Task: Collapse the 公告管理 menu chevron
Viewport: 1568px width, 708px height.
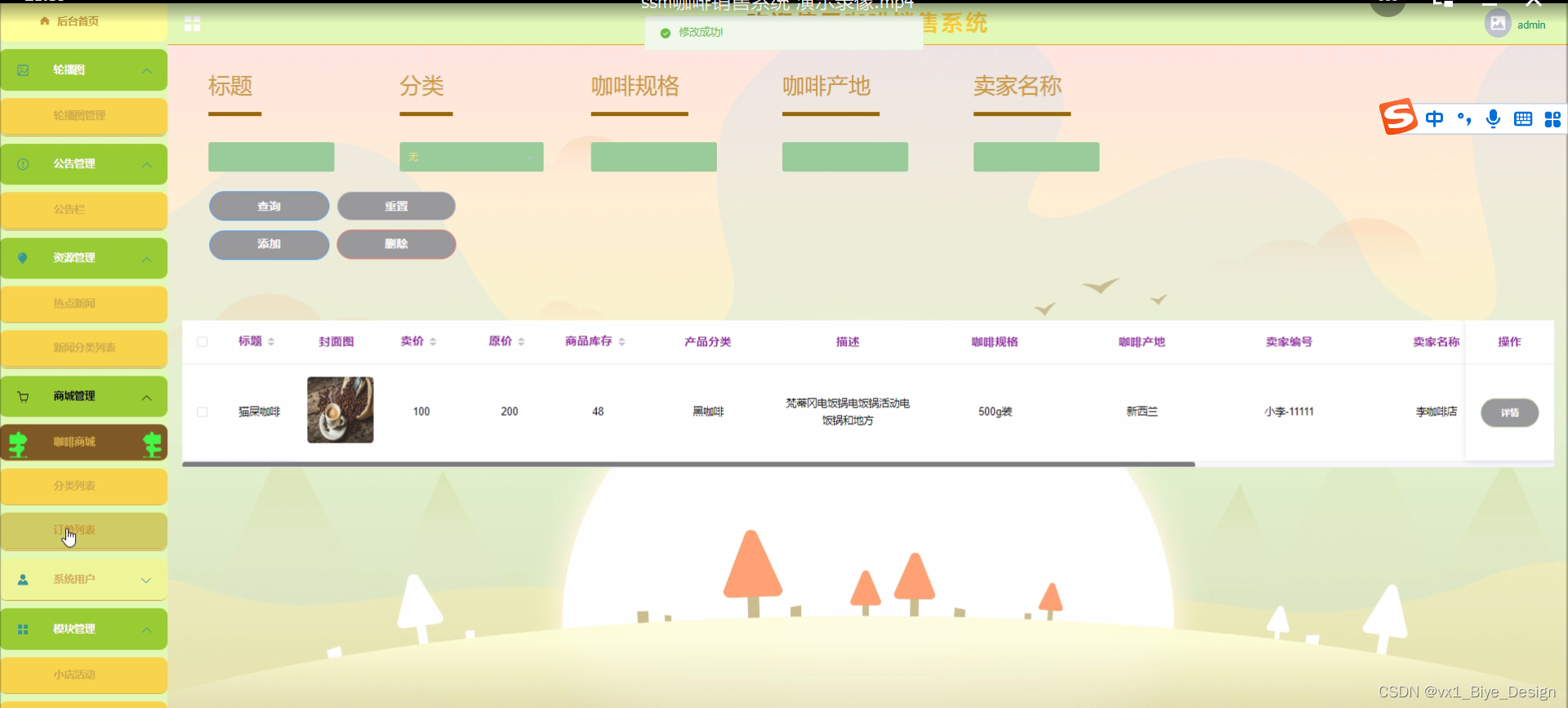Action: point(146,165)
